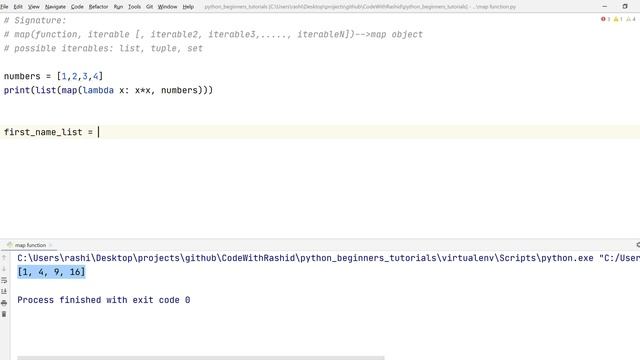Open the Edit menu
This screenshot has width=640, height=360.
pos(18,7)
